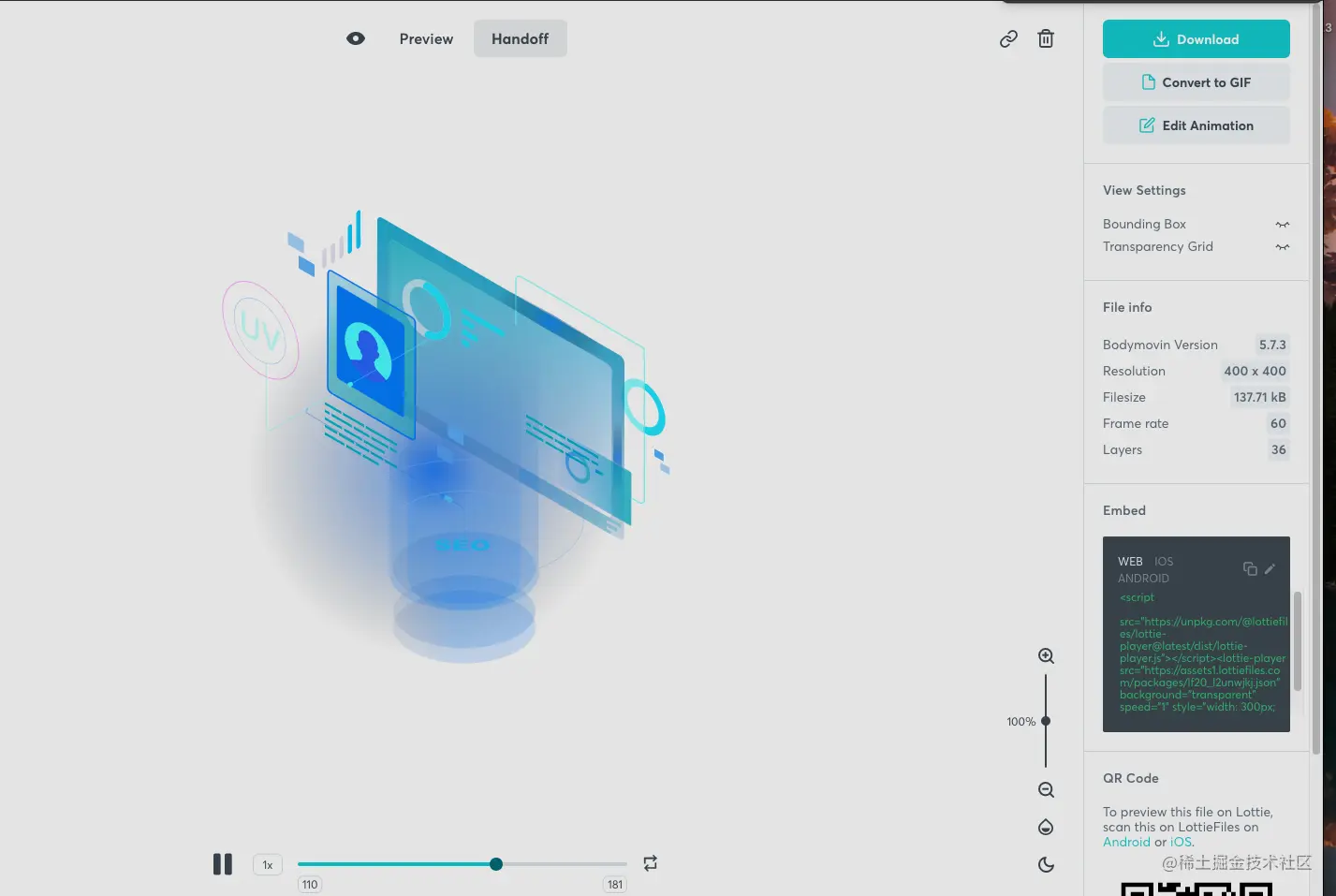Toggle dark mode moon icon
Screen dimensions: 1336x896
click(x=1046, y=865)
